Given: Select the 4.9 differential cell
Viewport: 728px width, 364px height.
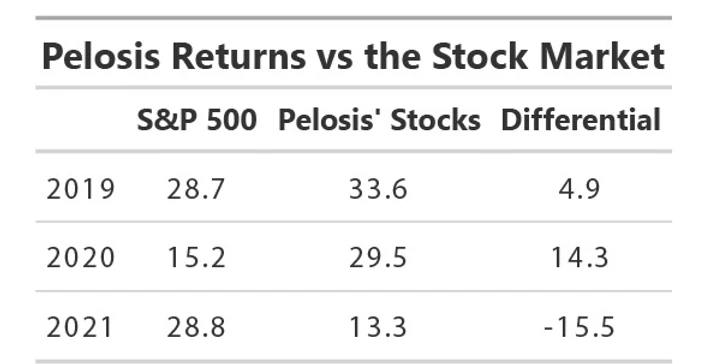Looking at the screenshot, I should (579, 189).
